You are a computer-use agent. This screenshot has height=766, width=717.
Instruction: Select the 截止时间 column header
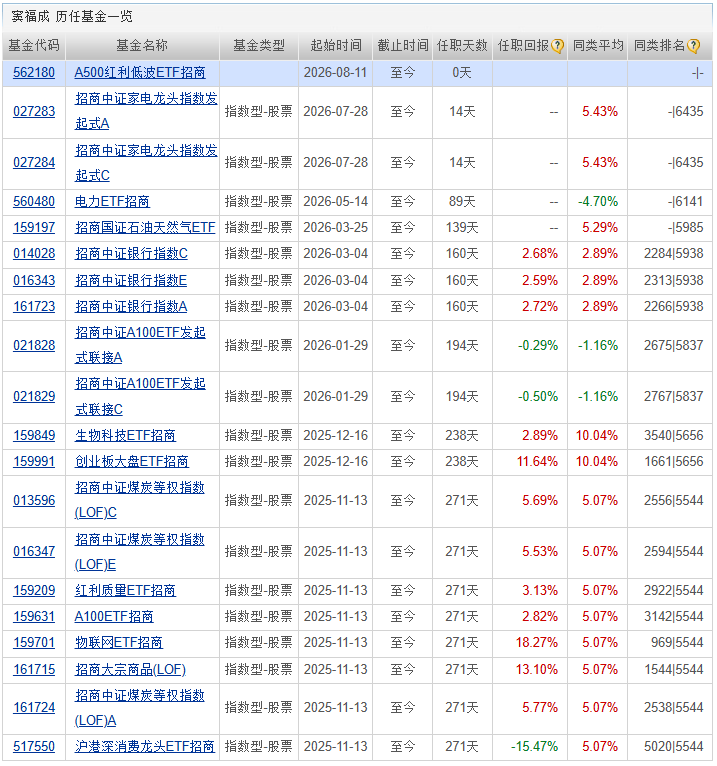(x=402, y=46)
